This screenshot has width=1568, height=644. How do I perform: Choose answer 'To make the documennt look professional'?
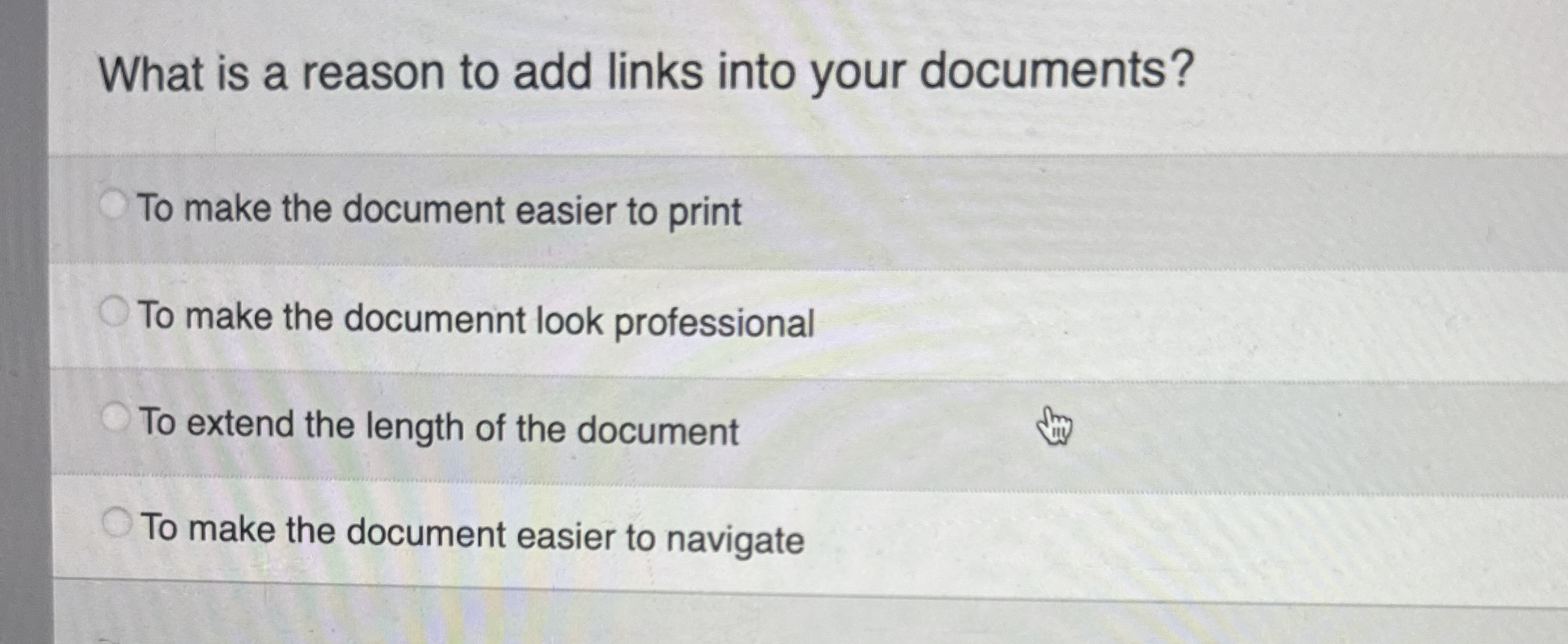(x=477, y=317)
